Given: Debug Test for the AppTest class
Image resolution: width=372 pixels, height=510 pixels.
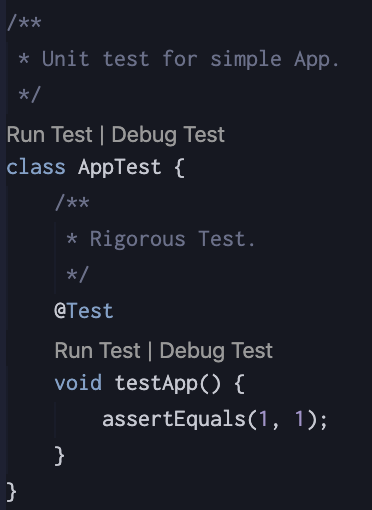Looking at the screenshot, I should pos(168,135).
